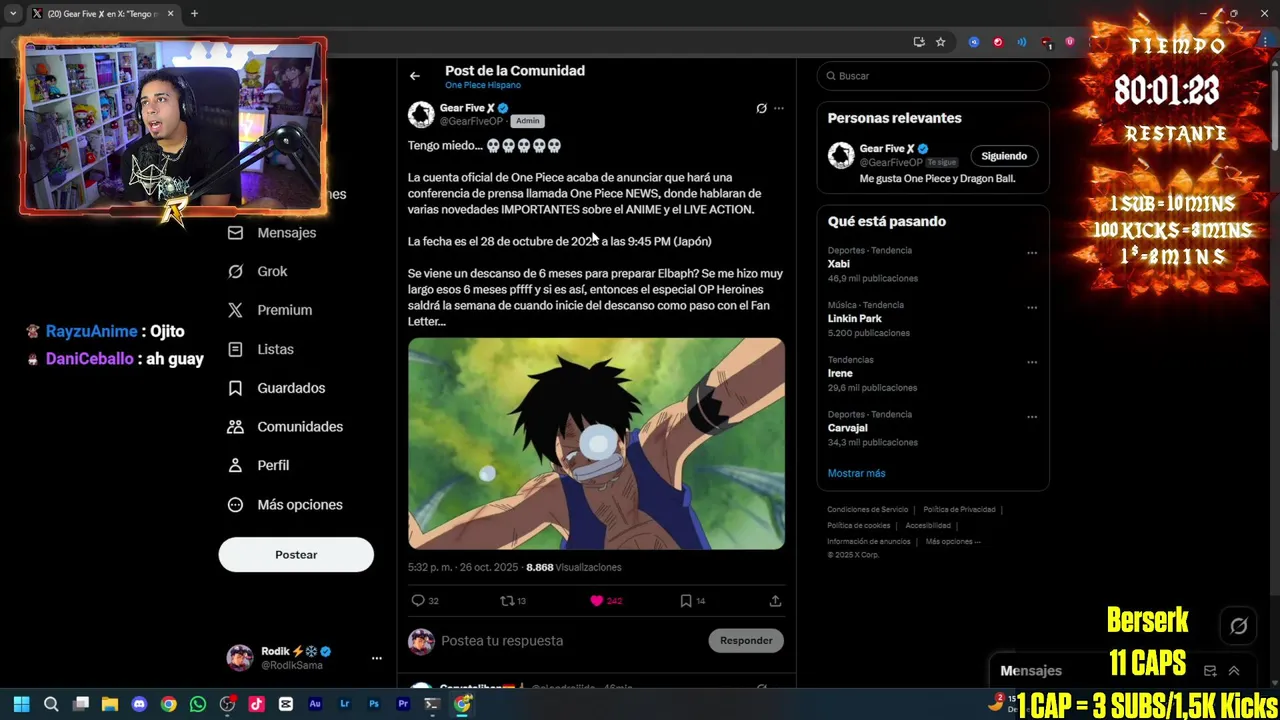Click the share icon under the post
1280x720 pixels.
coord(775,600)
